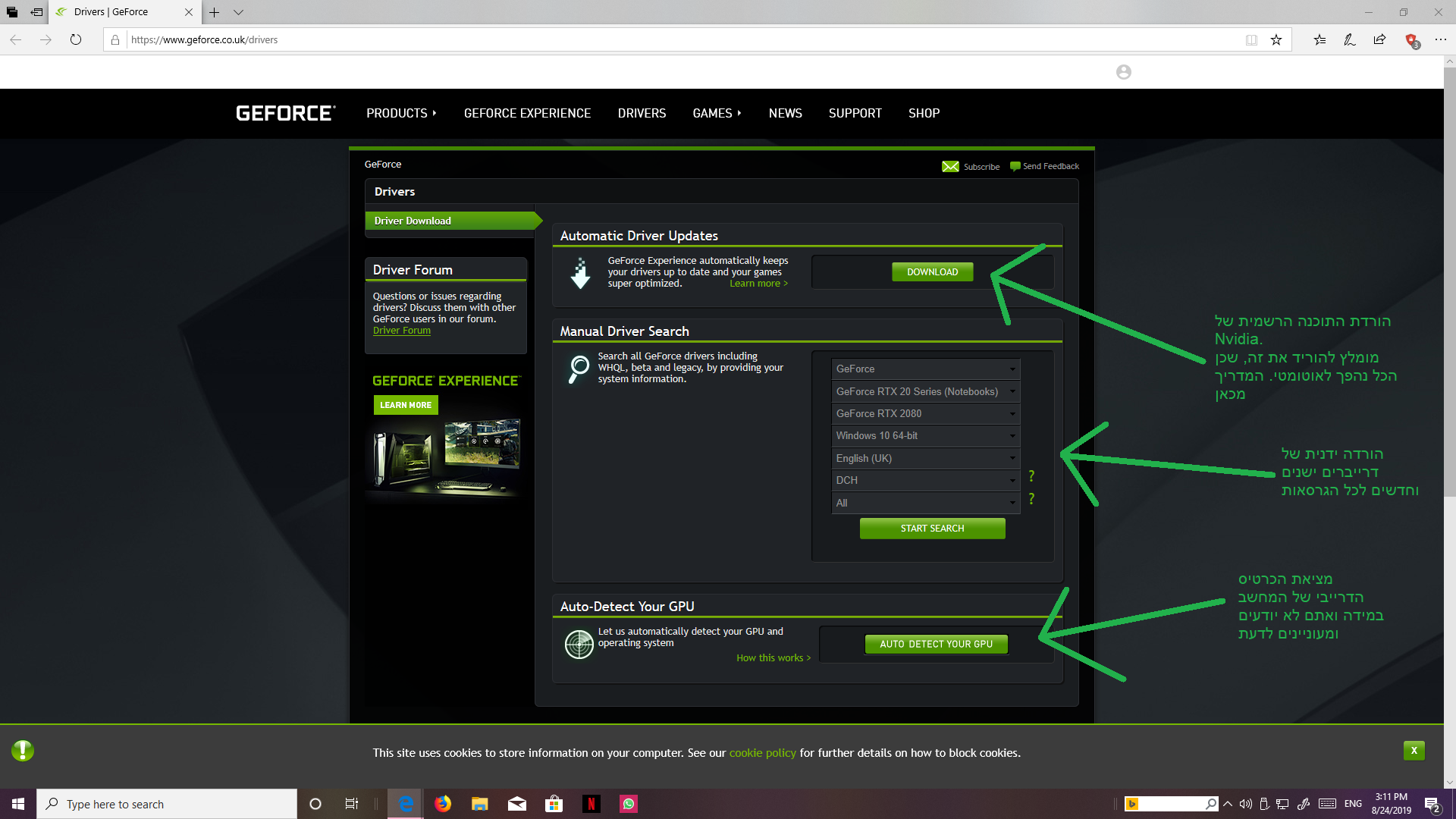1456x819 pixels.
Task: Click the Subscribe envelope icon
Action: click(949, 167)
